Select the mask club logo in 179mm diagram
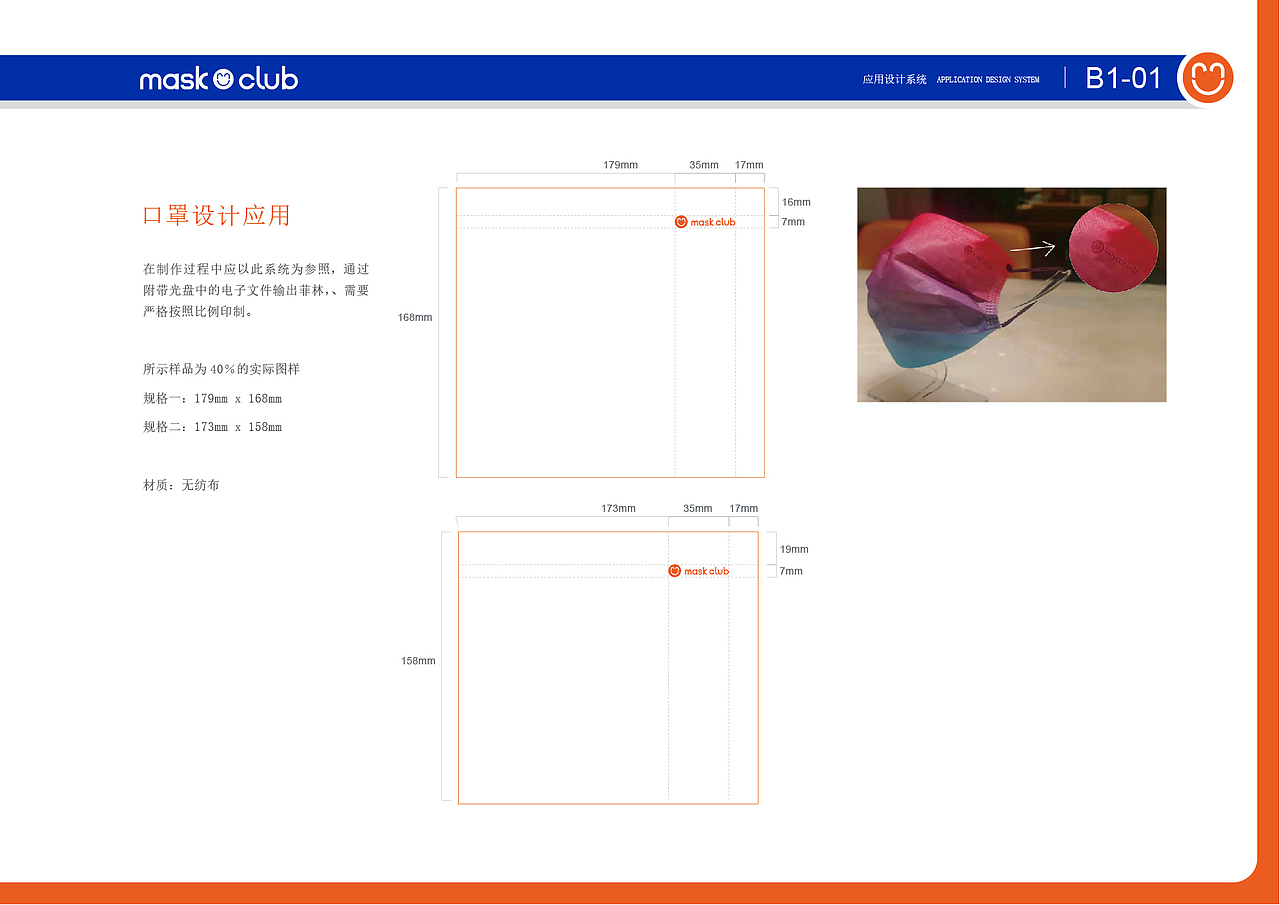 (x=705, y=222)
